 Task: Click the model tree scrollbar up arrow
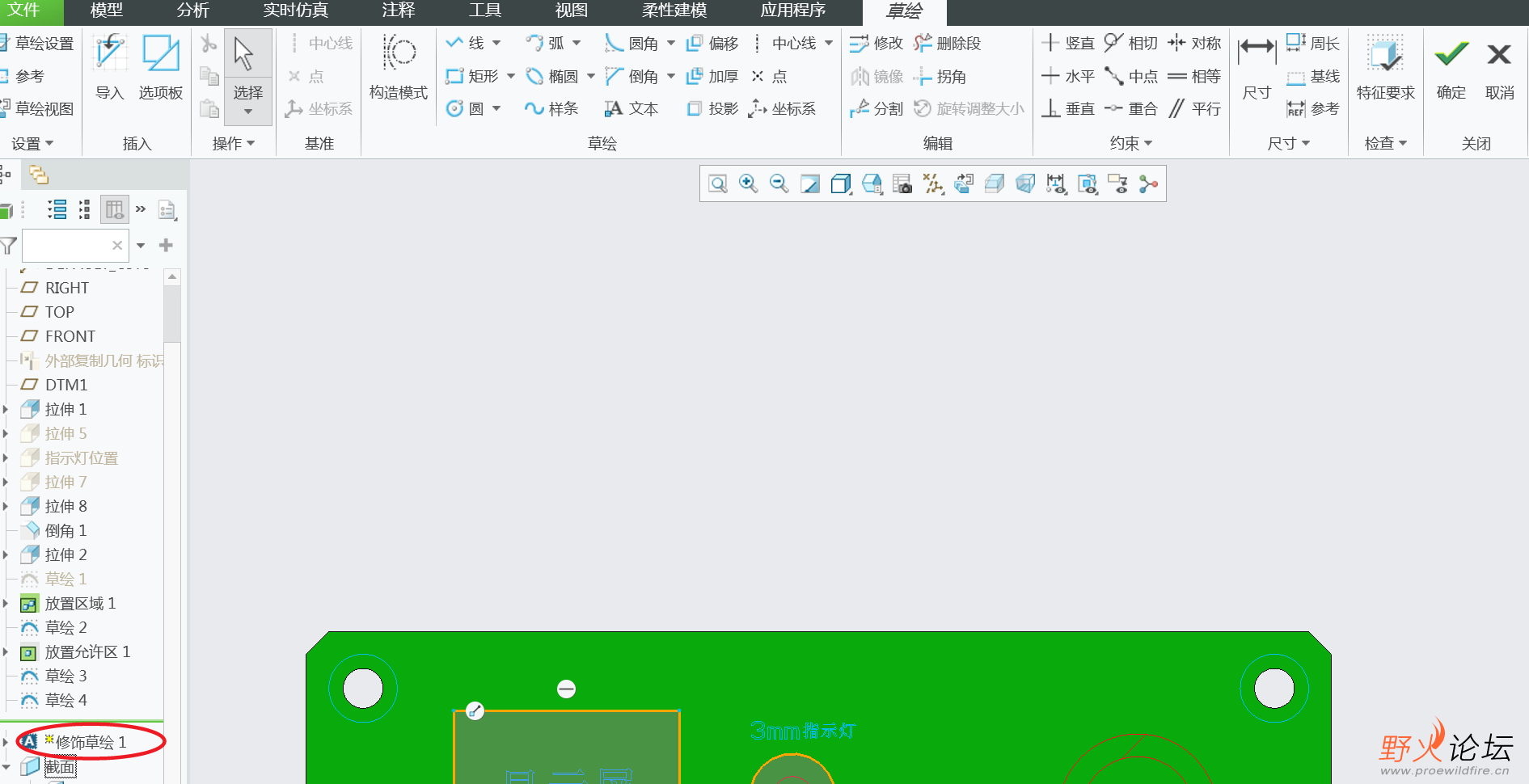pos(171,277)
